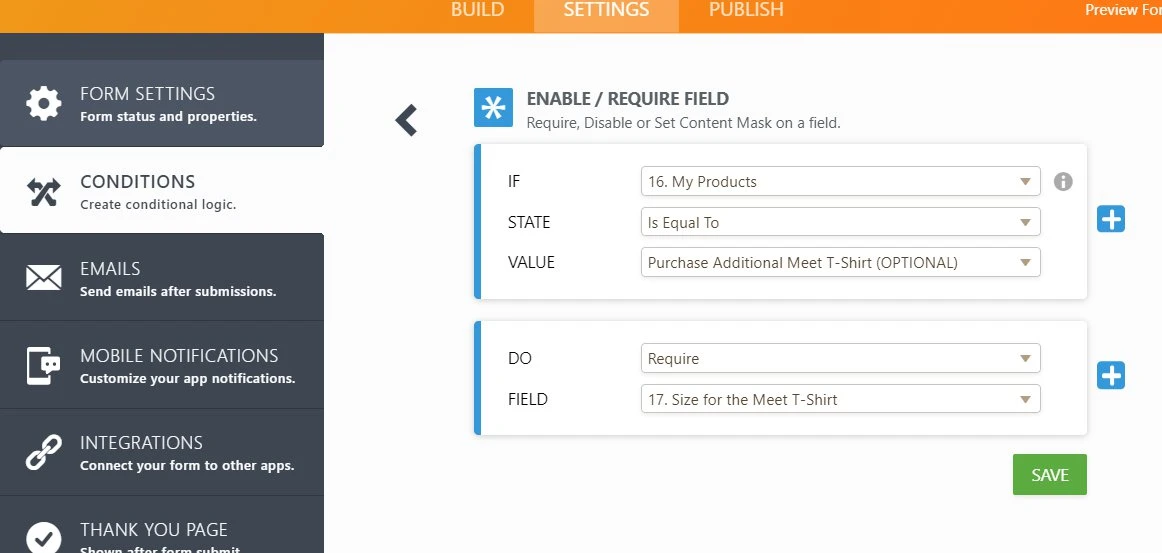Click the IF label text
The height and width of the screenshot is (553, 1162).
click(x=514, y=182)
